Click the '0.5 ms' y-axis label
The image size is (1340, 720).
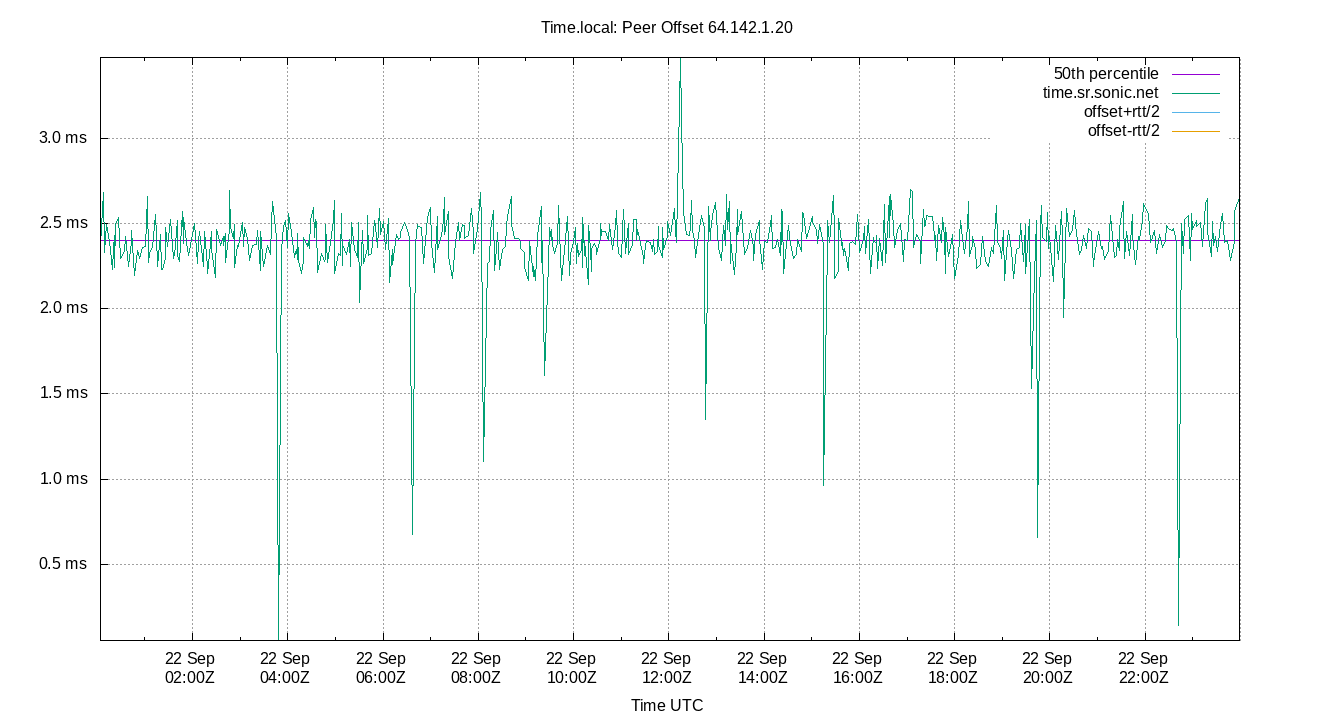tap(63, 564)
